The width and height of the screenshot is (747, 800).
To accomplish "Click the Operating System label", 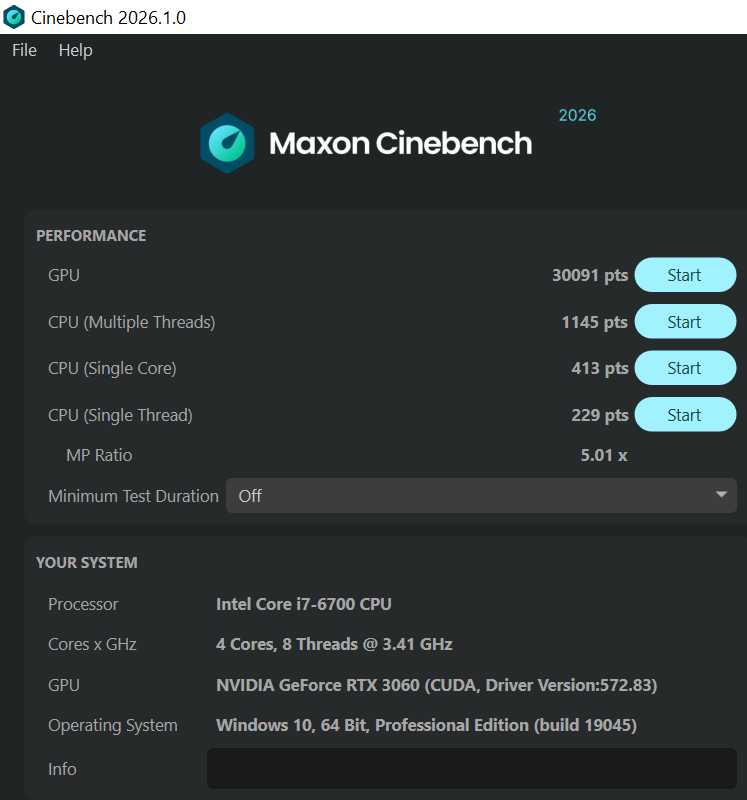I will click(113, 726).
